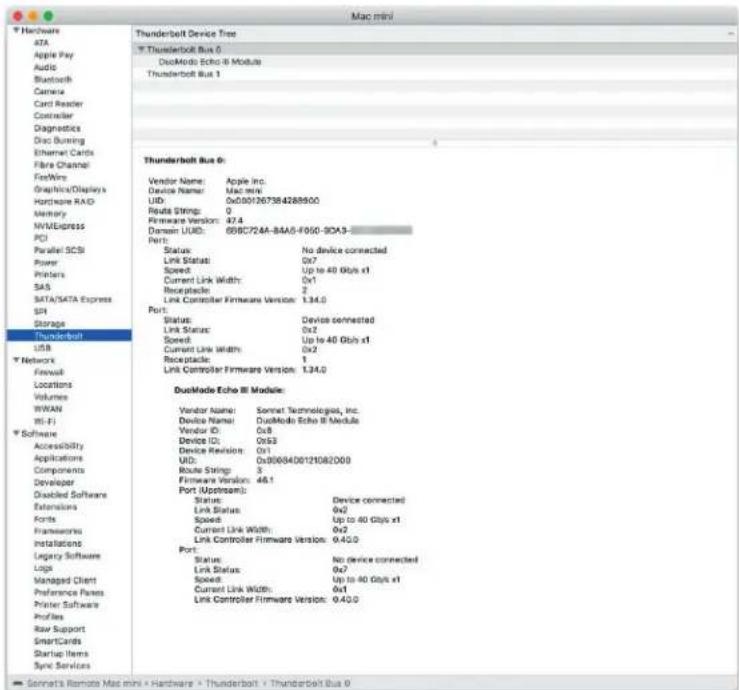739x690 pixels.
Task: Select Firewall under Network
Action: coord(49,372)
